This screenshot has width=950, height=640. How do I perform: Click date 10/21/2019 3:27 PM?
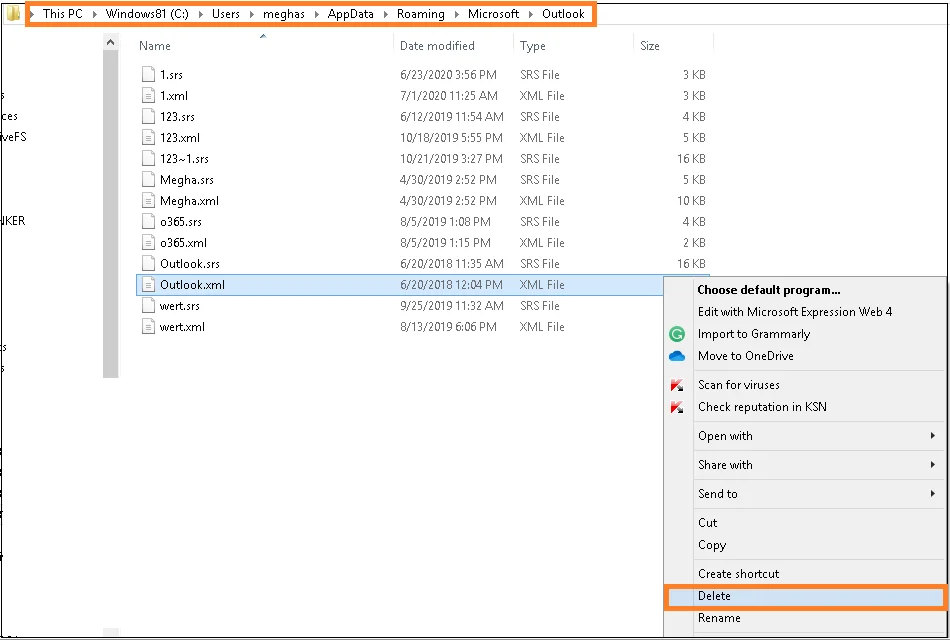pos(451,159)
